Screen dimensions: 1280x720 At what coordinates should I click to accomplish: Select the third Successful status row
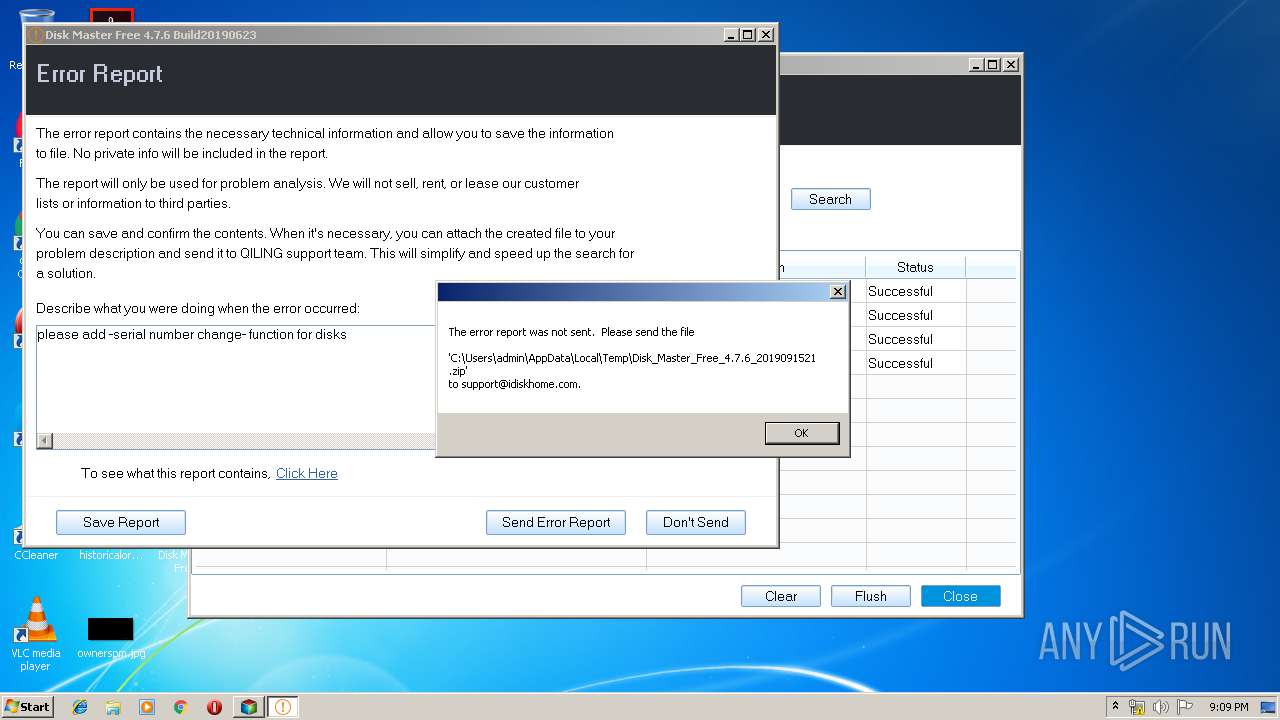click(900, 339)
